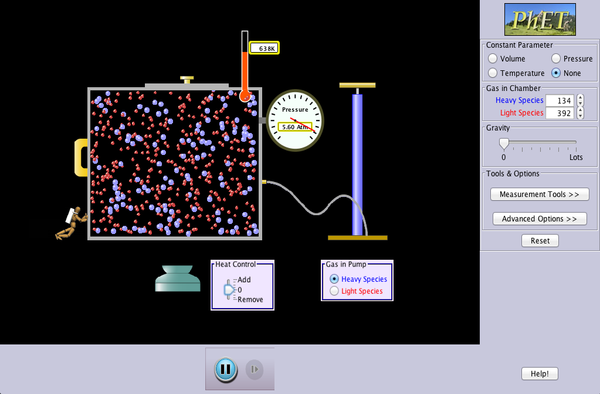Click the PhET logo
600x394 pixels.
coord(540,19)
